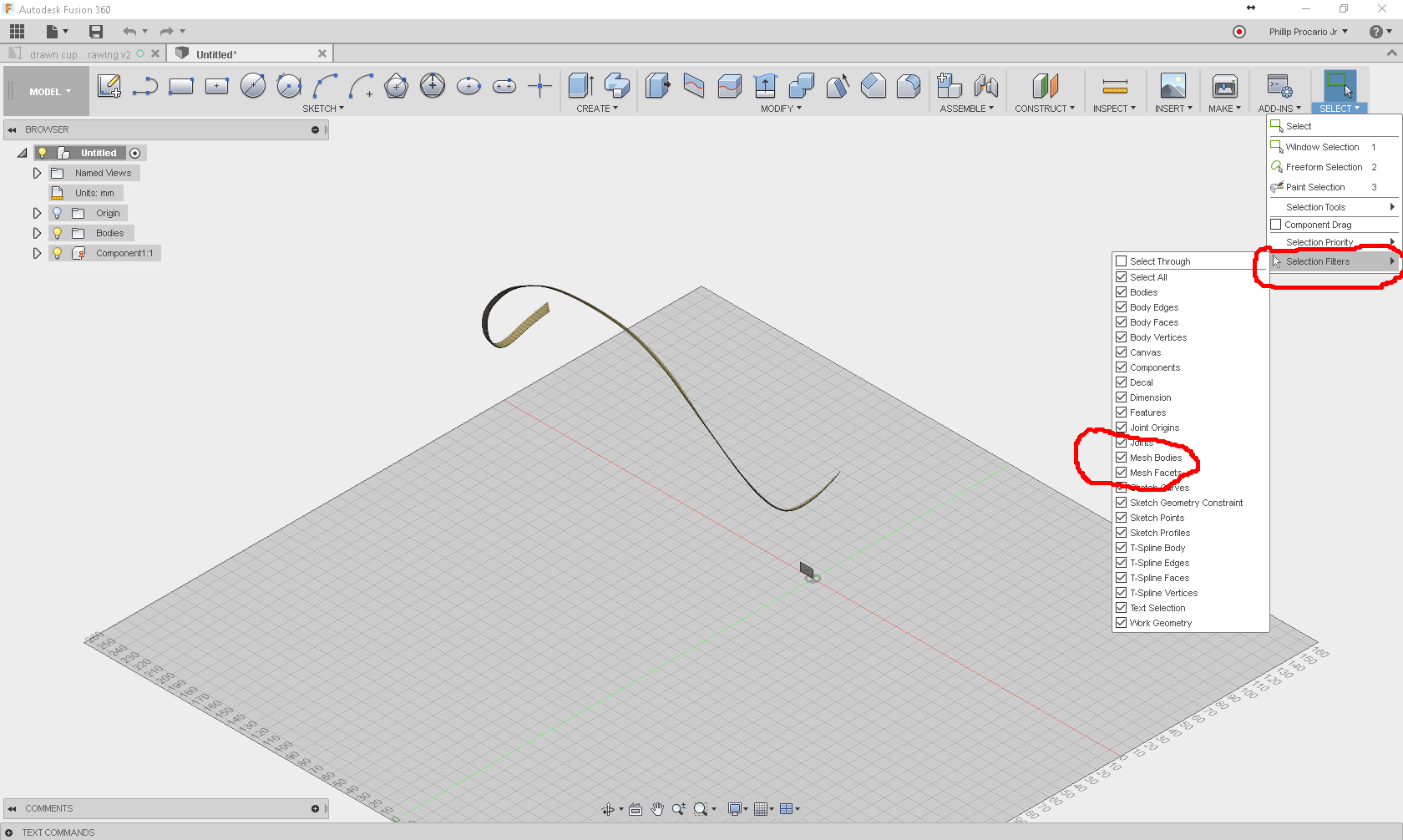Expand the Component1:1 tree node
The width and height of the screenshot is (1403, 840).
37,253
